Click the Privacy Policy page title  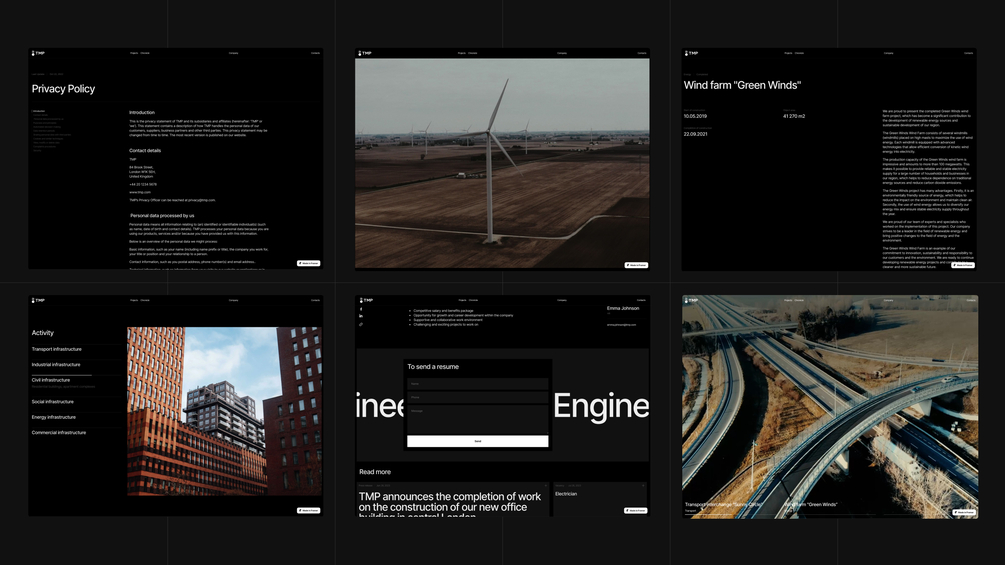coord(63,89)
